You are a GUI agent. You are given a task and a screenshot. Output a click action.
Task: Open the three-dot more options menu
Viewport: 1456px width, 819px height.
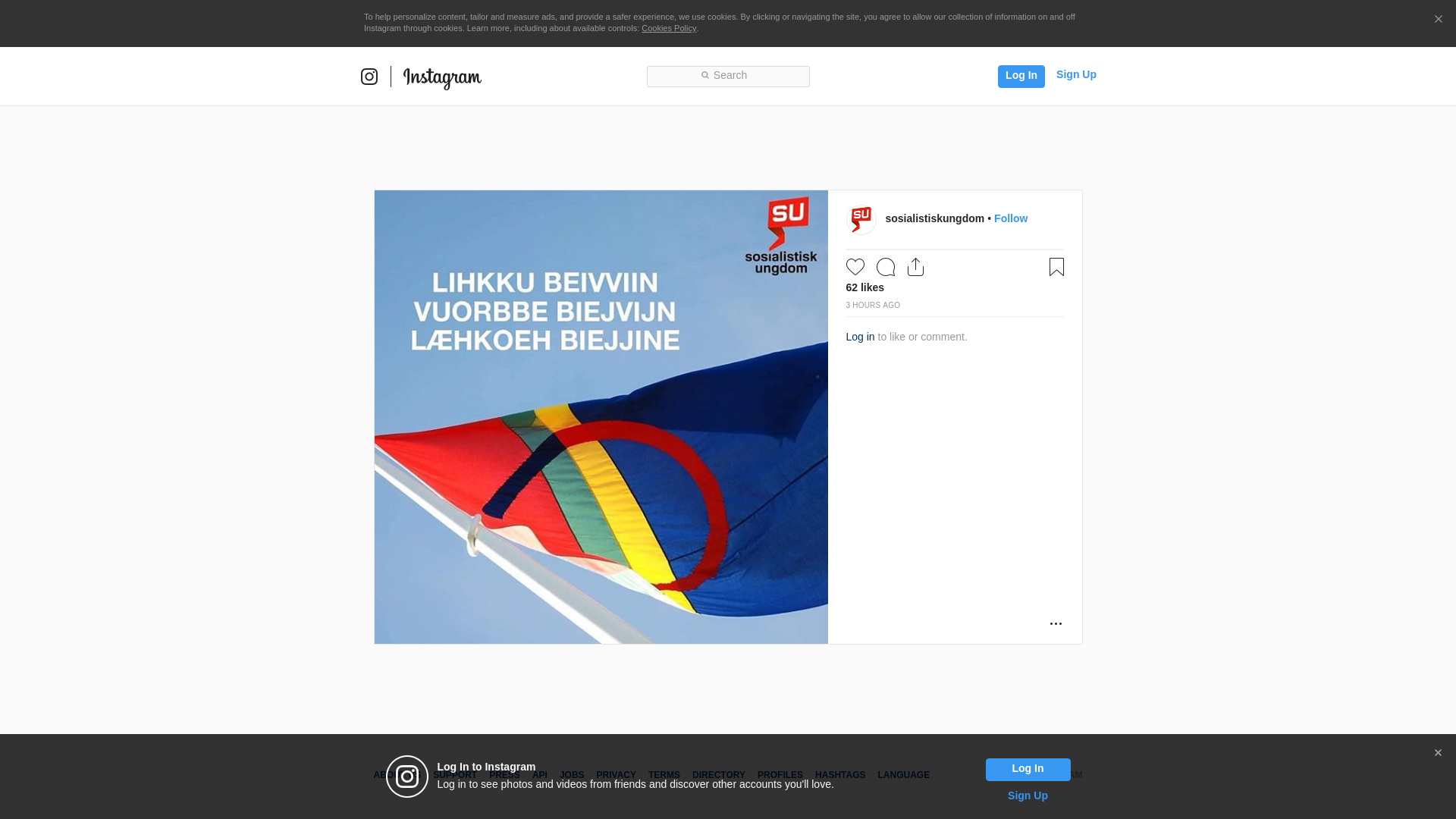pos(1056,624)
